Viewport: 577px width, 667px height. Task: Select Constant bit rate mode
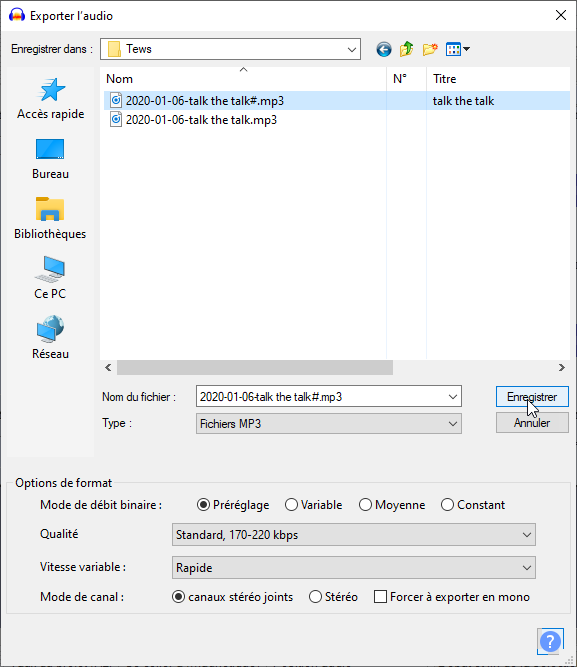pyautogui.click(x=473, y=505)
